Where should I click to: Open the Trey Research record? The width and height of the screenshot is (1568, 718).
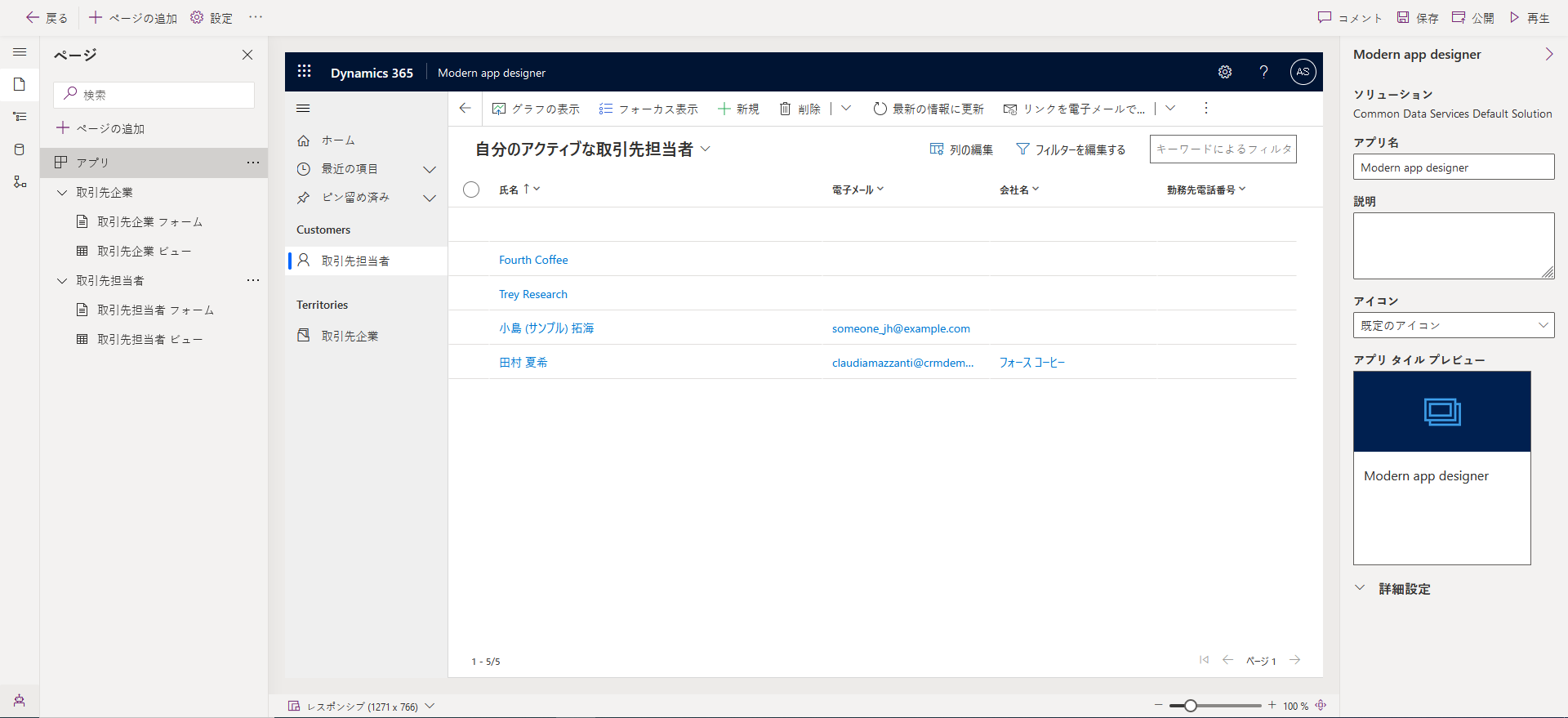(533, 294)
